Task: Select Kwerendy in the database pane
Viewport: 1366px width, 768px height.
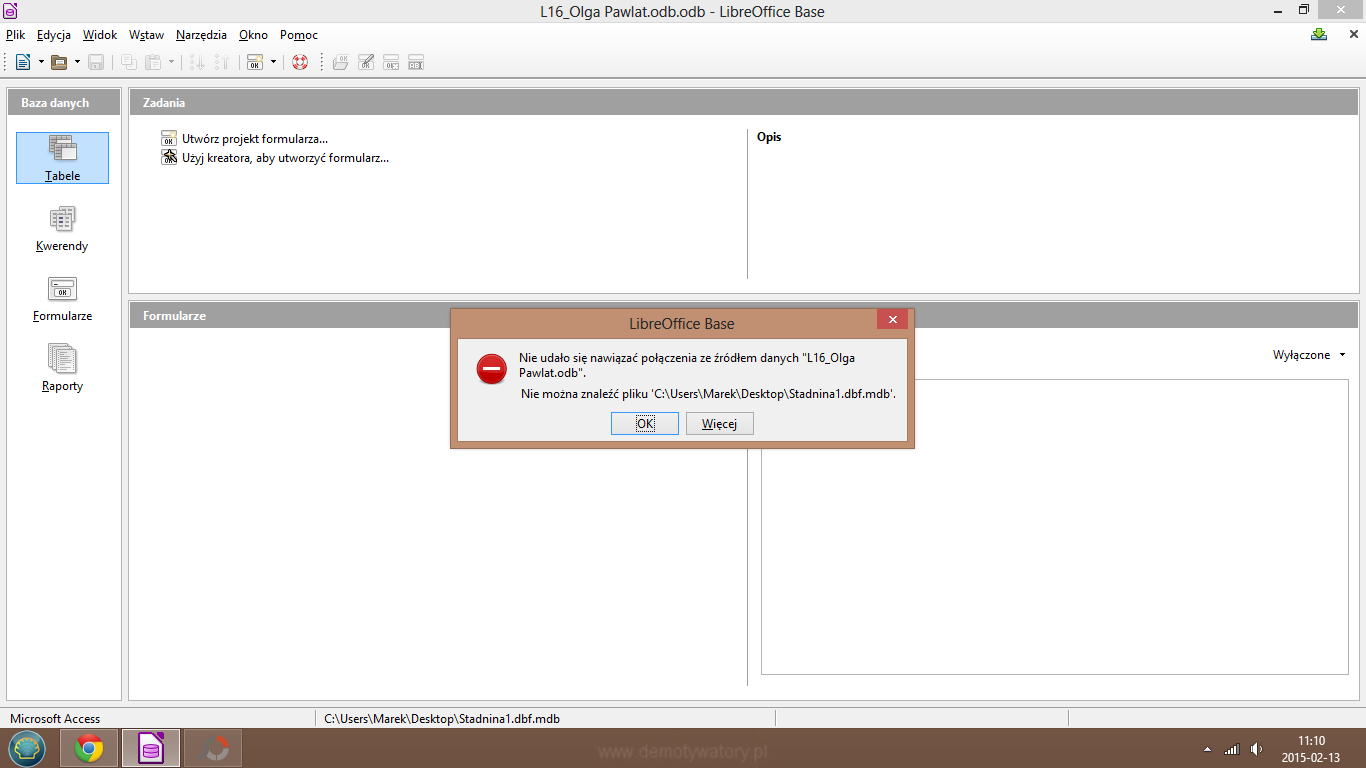Action: tap(62, 228)
